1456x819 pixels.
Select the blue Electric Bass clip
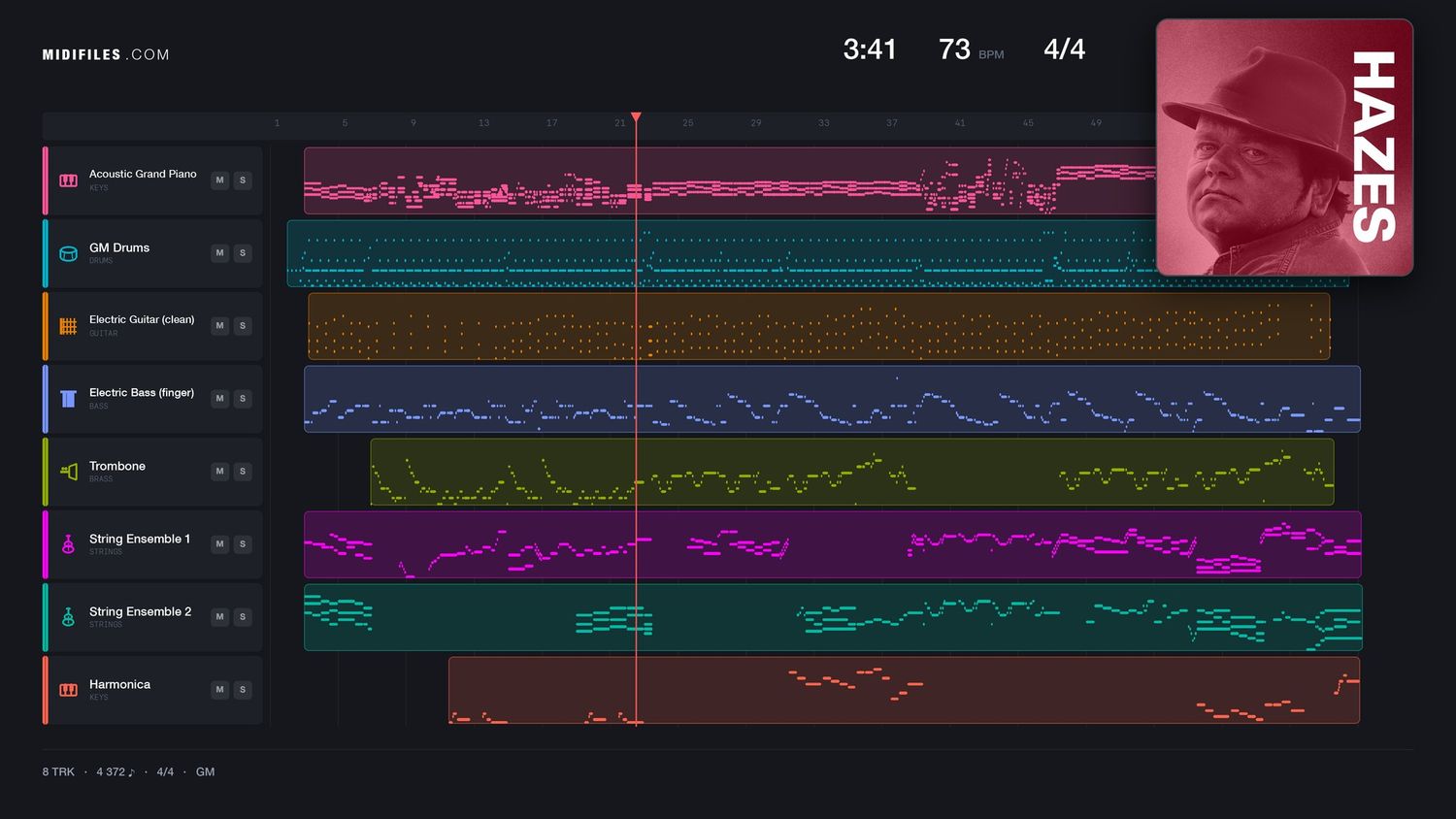click(832, 399)
